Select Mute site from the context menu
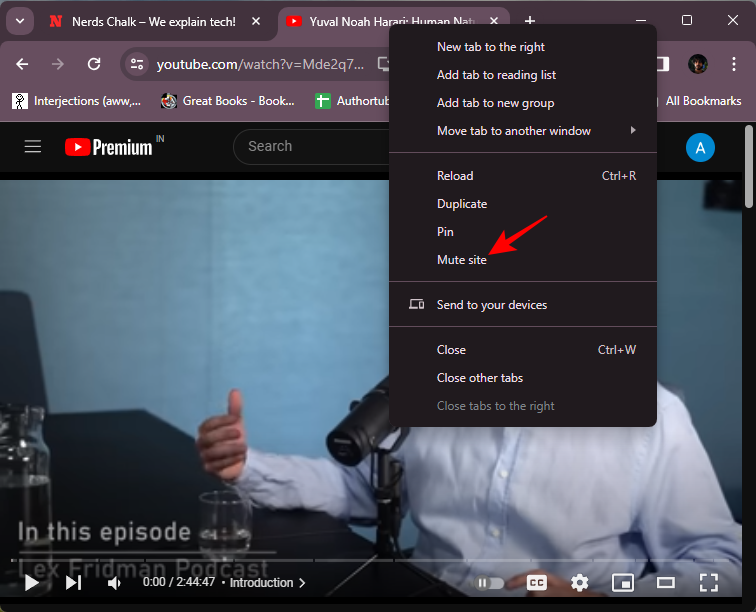 pyautogui.click(x=462, y=260)
